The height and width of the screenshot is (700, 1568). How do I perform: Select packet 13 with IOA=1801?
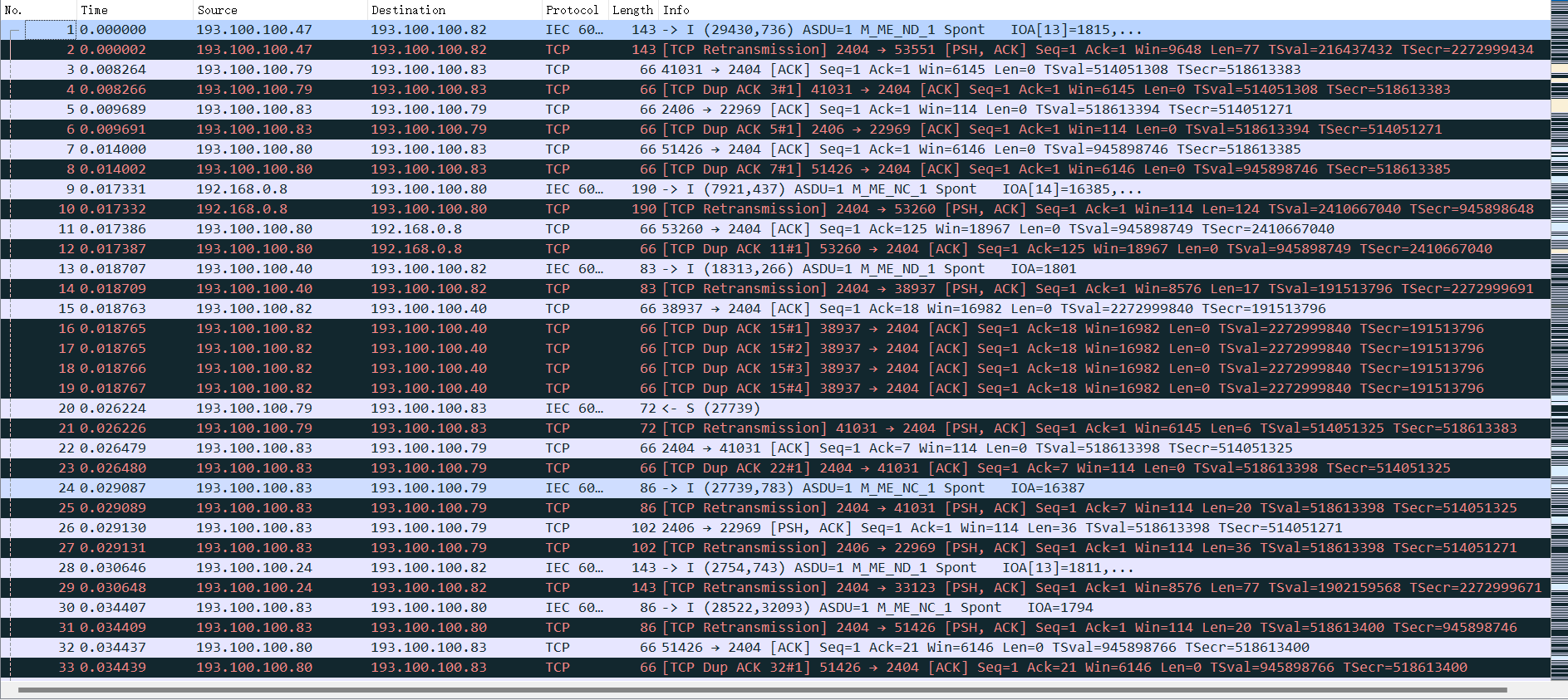point(775,269)
